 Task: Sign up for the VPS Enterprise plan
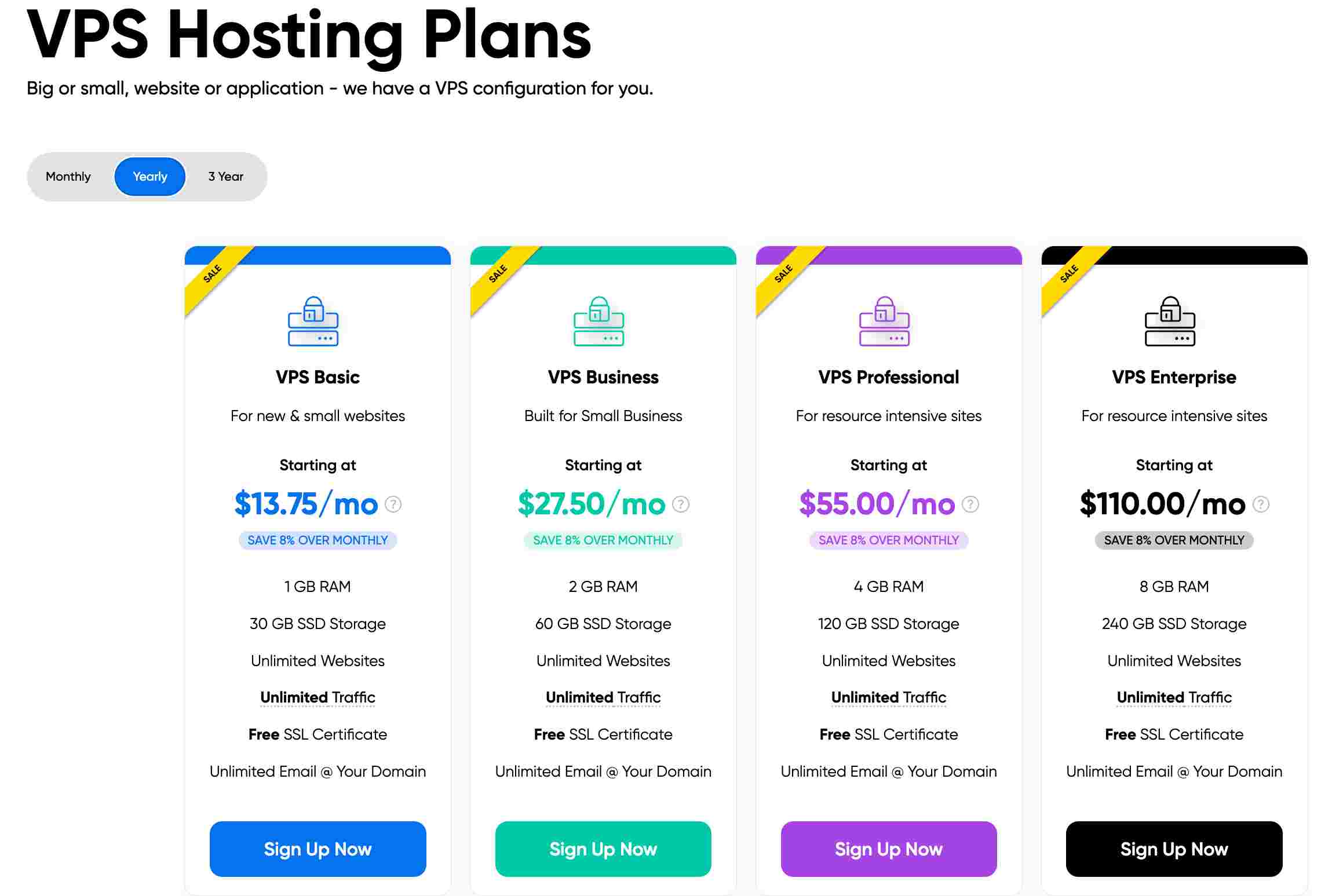(1174, 849)
